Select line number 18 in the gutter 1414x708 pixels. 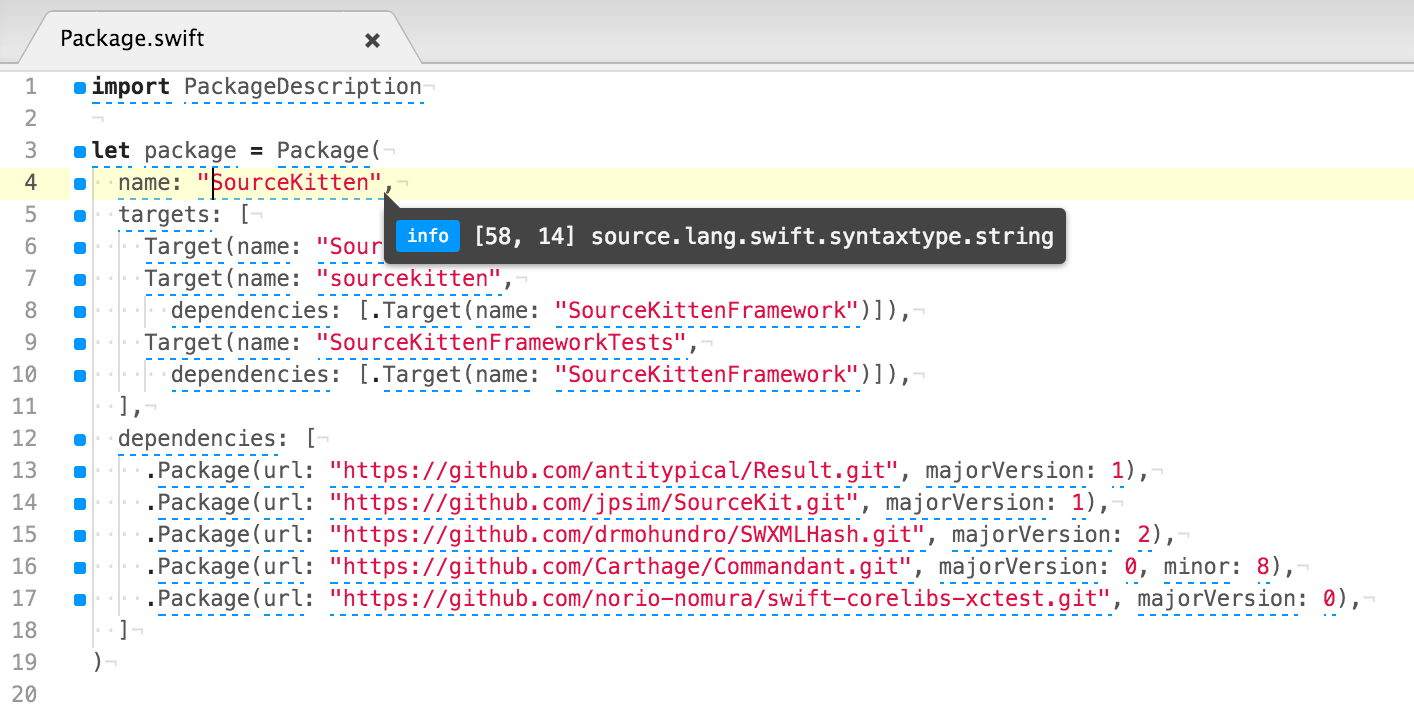pos(24,631)
